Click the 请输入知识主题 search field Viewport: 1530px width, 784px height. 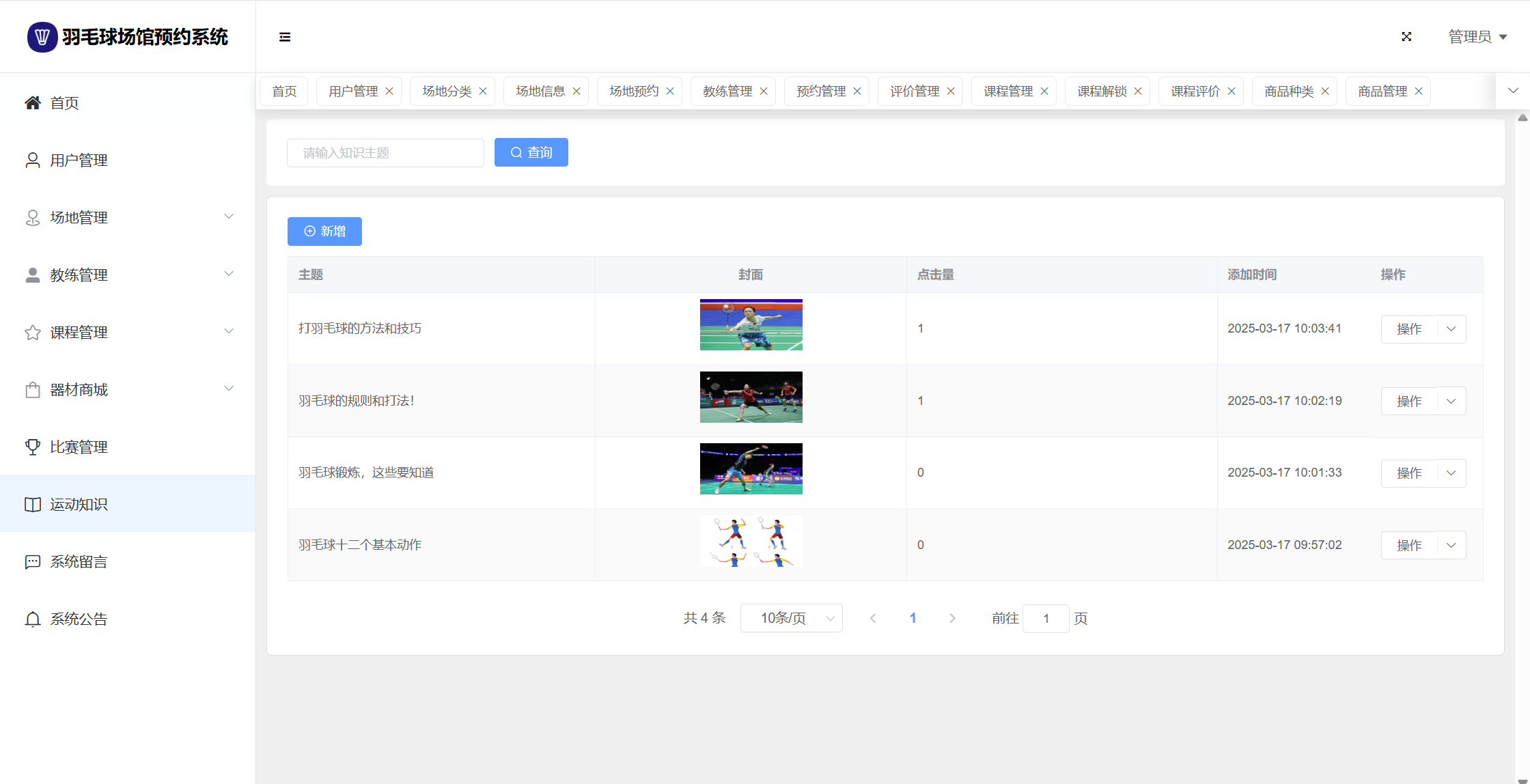click(x=385, y=153)
